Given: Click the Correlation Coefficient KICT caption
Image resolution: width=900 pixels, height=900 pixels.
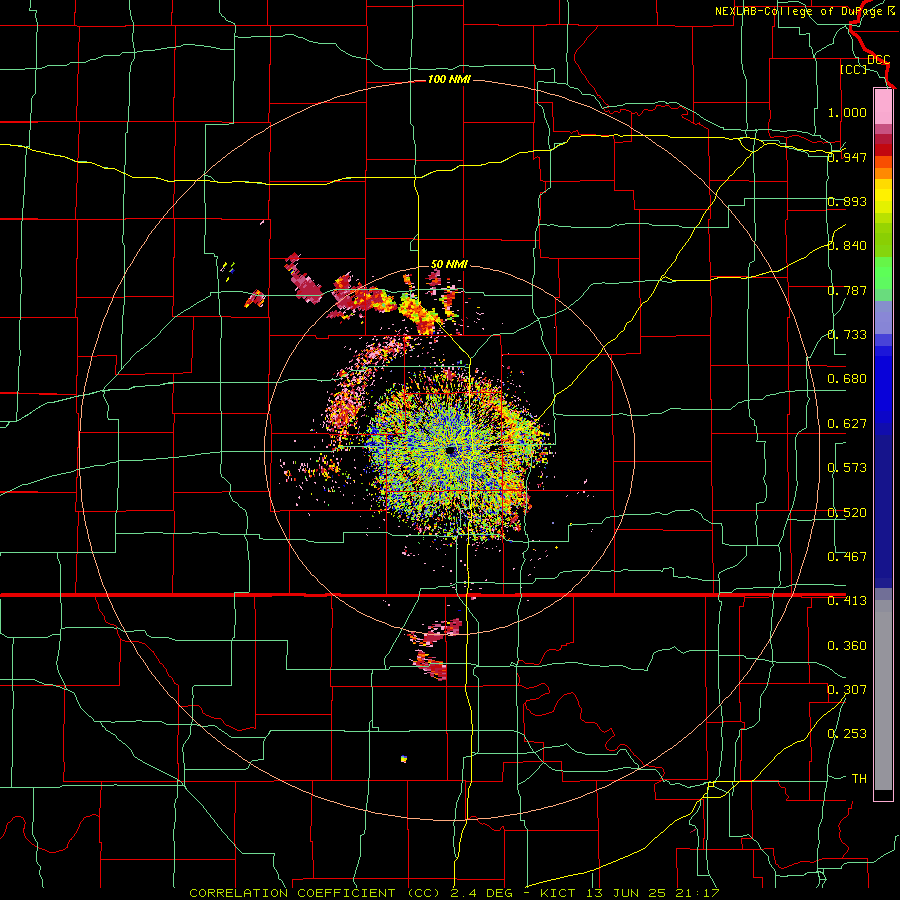Looking at the screenshot, I should (454, 893).
